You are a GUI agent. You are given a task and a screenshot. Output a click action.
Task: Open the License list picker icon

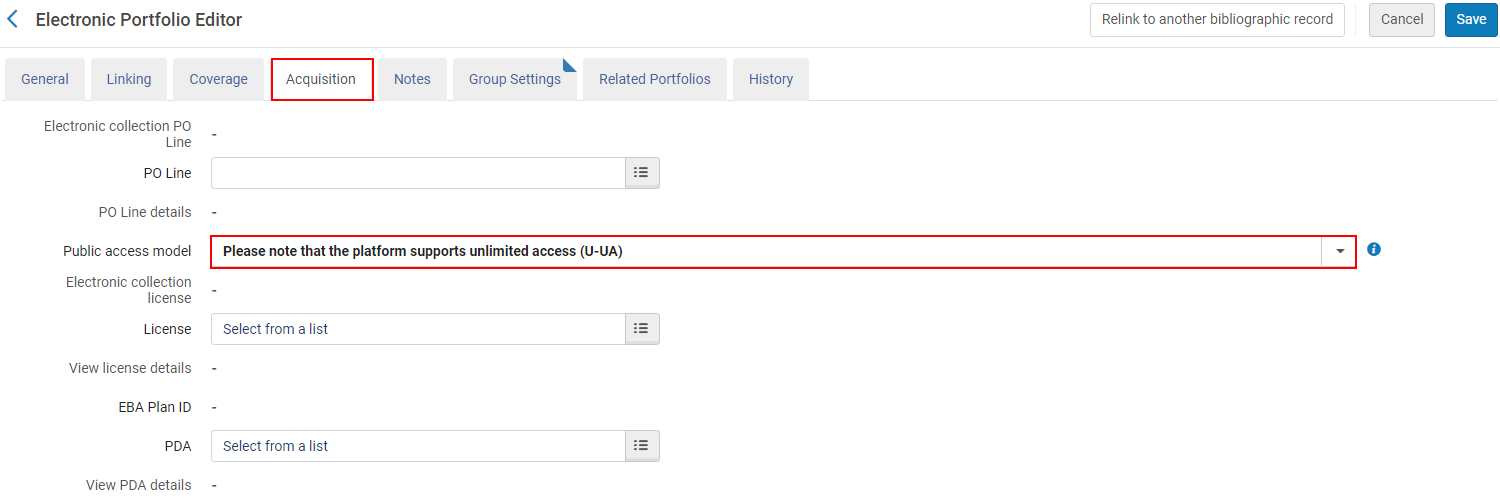point(642,329)
